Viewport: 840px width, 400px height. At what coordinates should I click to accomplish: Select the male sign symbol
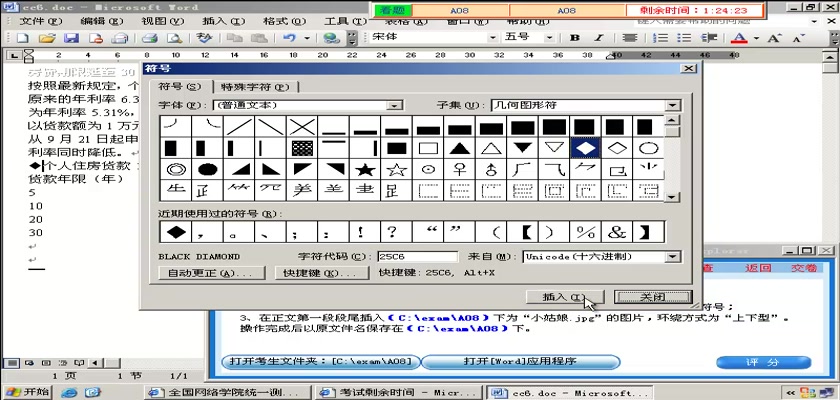[491, 170]
